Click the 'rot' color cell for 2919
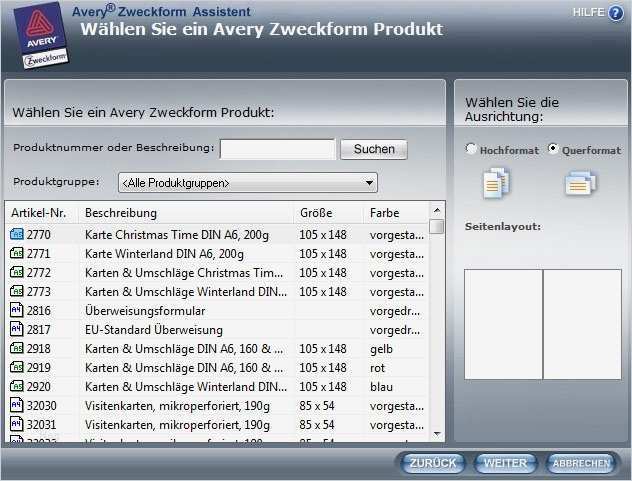Image resolution: width=632 pixels, height=481 pixels. 377,368
